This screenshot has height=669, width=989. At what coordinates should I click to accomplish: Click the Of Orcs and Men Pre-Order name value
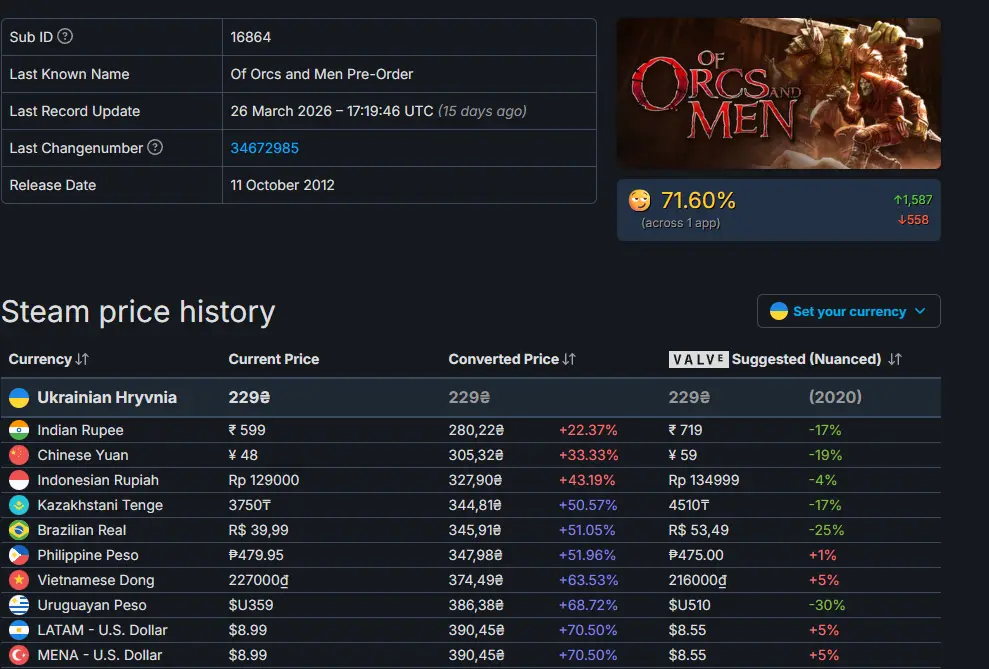[x=322, y=74]
